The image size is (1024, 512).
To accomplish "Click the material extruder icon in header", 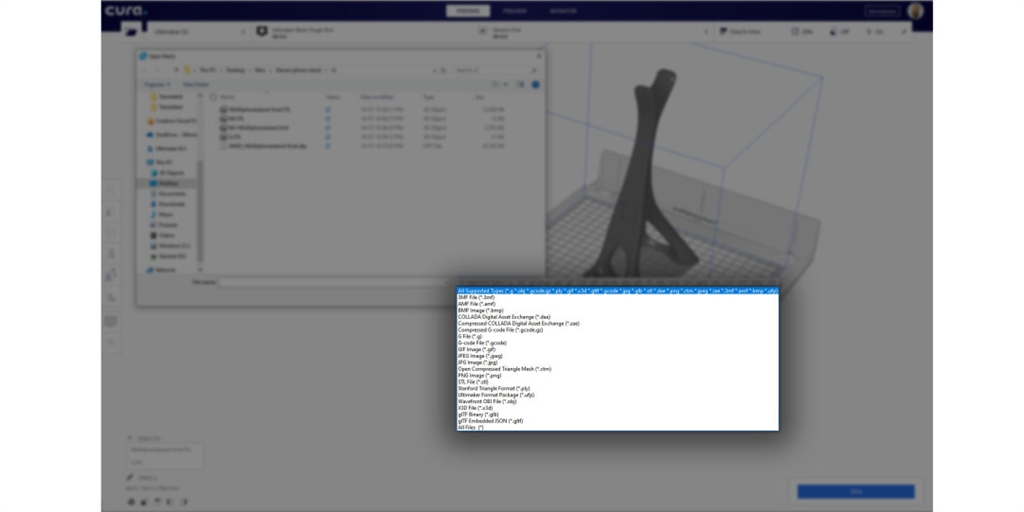I will click(x=263, y=32).
